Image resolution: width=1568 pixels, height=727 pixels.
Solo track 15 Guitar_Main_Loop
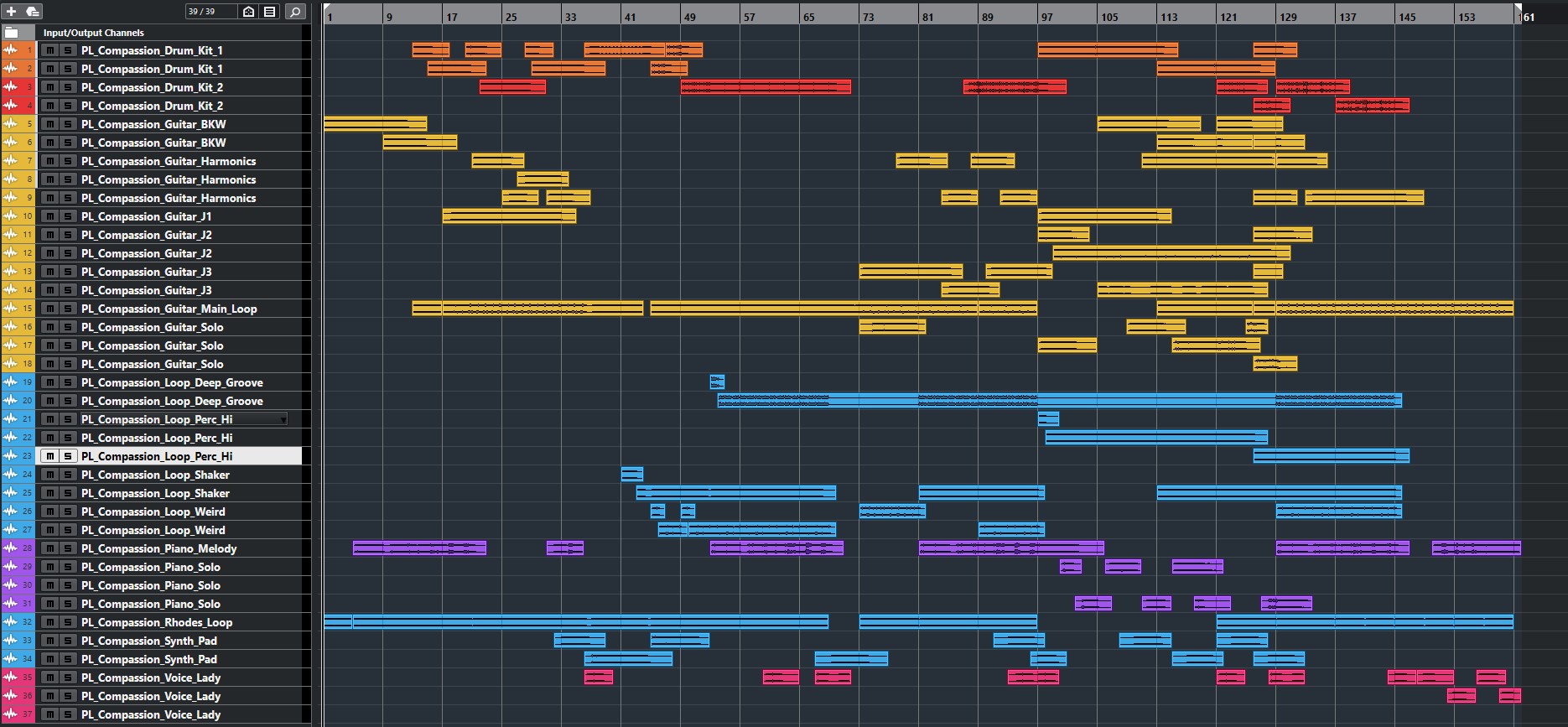pos(68,309)
